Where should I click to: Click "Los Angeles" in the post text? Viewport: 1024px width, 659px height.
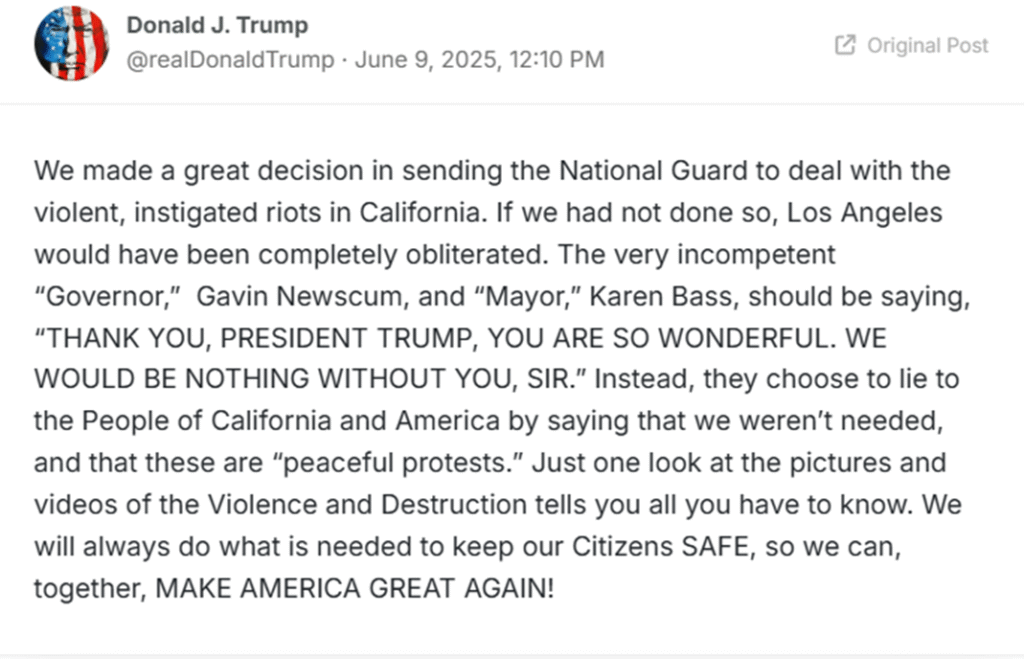tap(865, 213)
